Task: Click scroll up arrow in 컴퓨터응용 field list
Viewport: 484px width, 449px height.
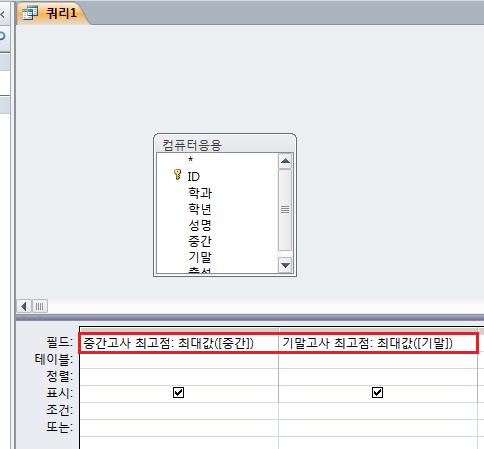Action: pyautogui.click(x=285, y=161)
